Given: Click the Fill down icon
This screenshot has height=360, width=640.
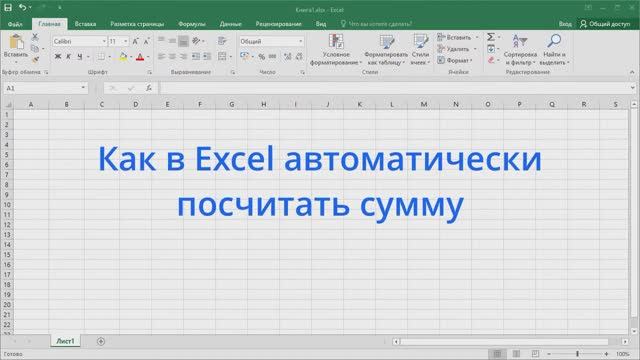Looking at the screenshot, I should (491, 49).
